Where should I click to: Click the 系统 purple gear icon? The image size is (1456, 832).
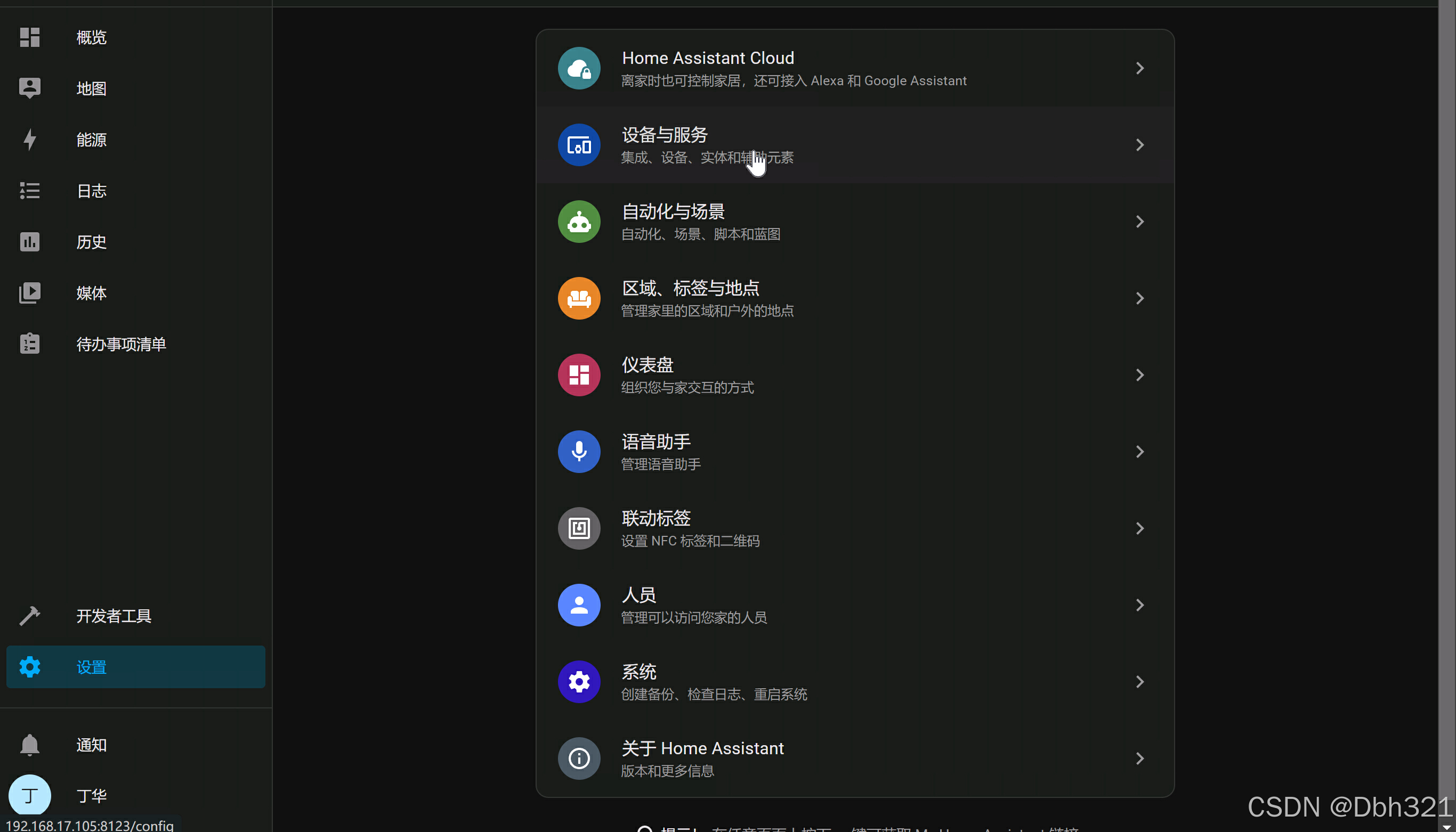(579, 682)
